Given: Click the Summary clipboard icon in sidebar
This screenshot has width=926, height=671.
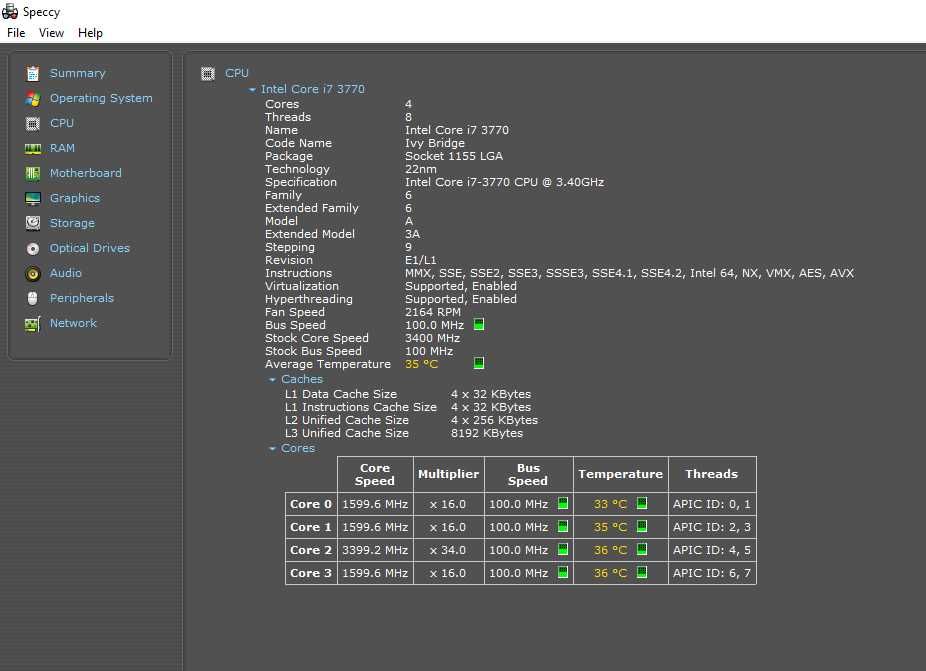Looking at the screenshot, I should coord(33,73).
